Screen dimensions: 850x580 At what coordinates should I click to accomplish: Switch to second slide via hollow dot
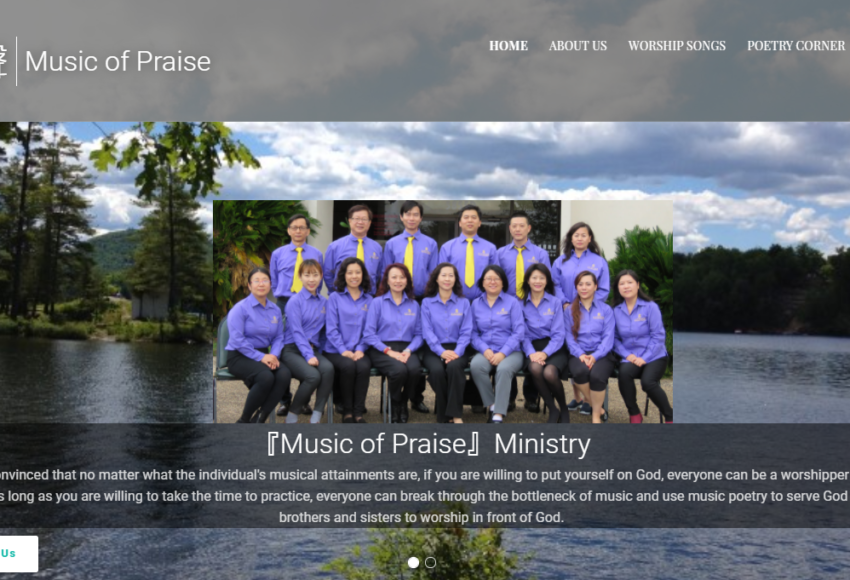[x=430, y=563]
